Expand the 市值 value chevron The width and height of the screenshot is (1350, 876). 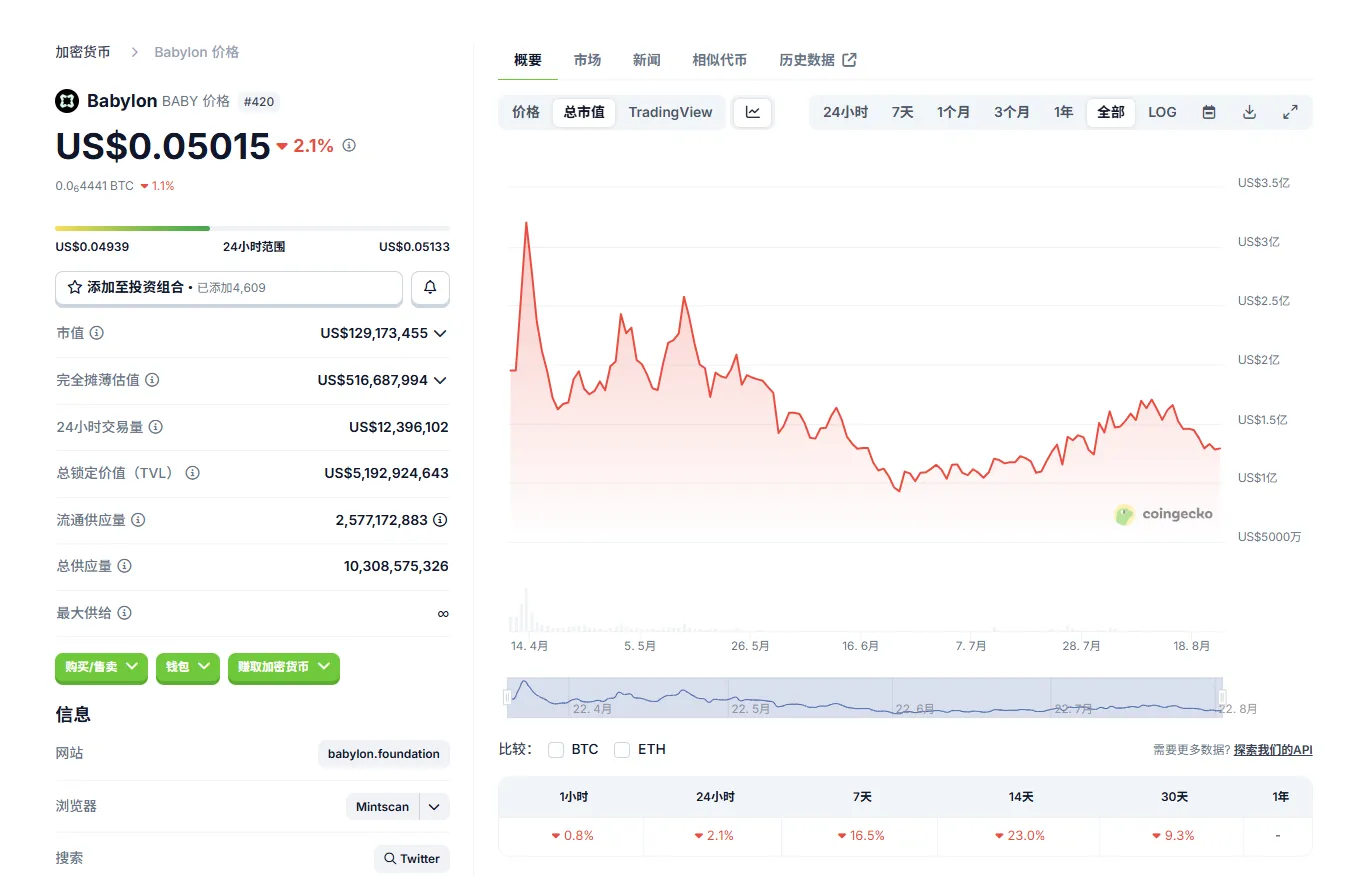(440, 333)
